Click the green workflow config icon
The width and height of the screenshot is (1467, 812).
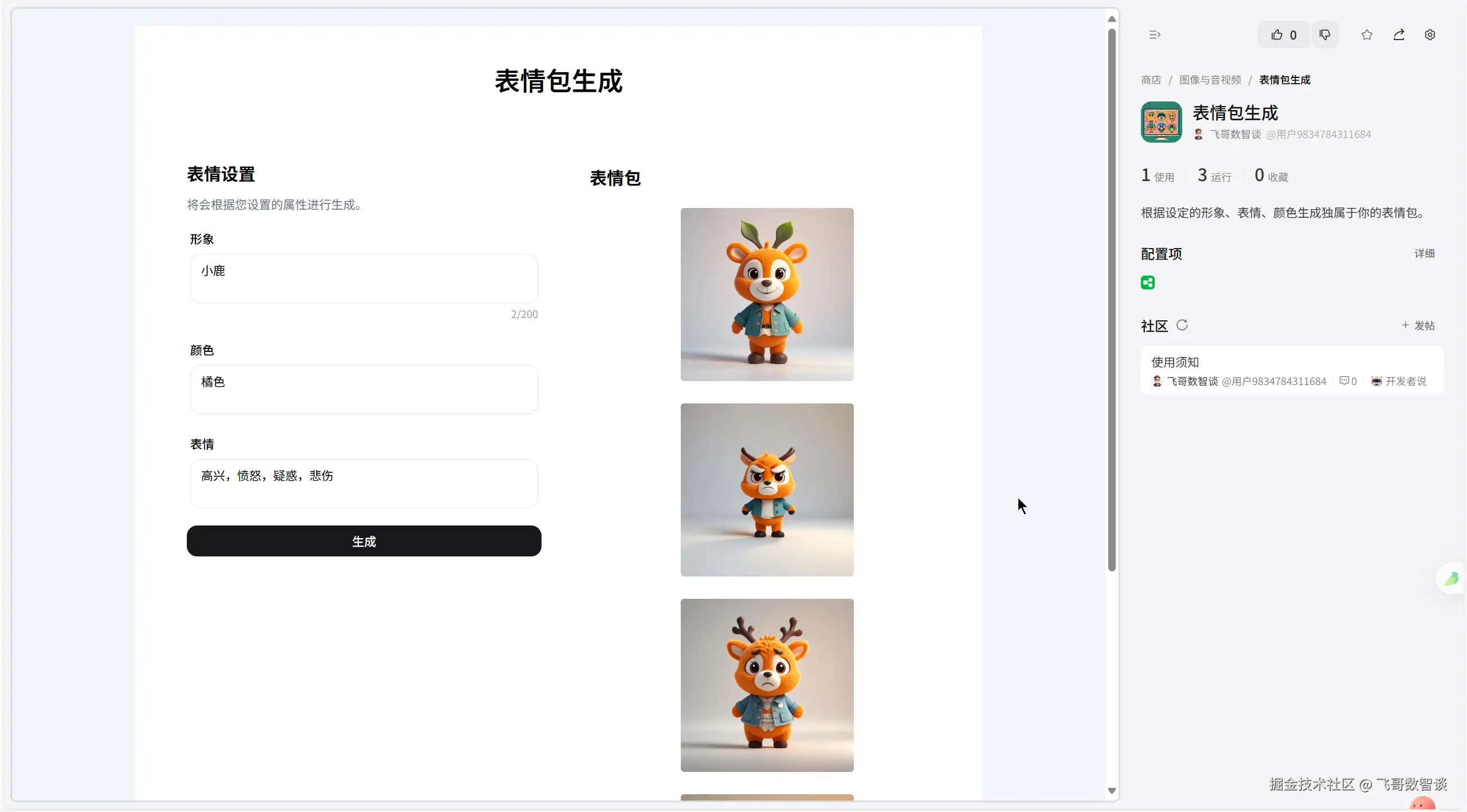tap(1148, 283)
